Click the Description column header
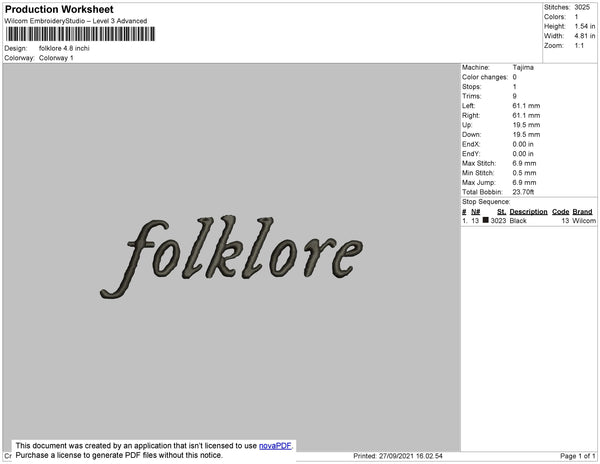 528,212
